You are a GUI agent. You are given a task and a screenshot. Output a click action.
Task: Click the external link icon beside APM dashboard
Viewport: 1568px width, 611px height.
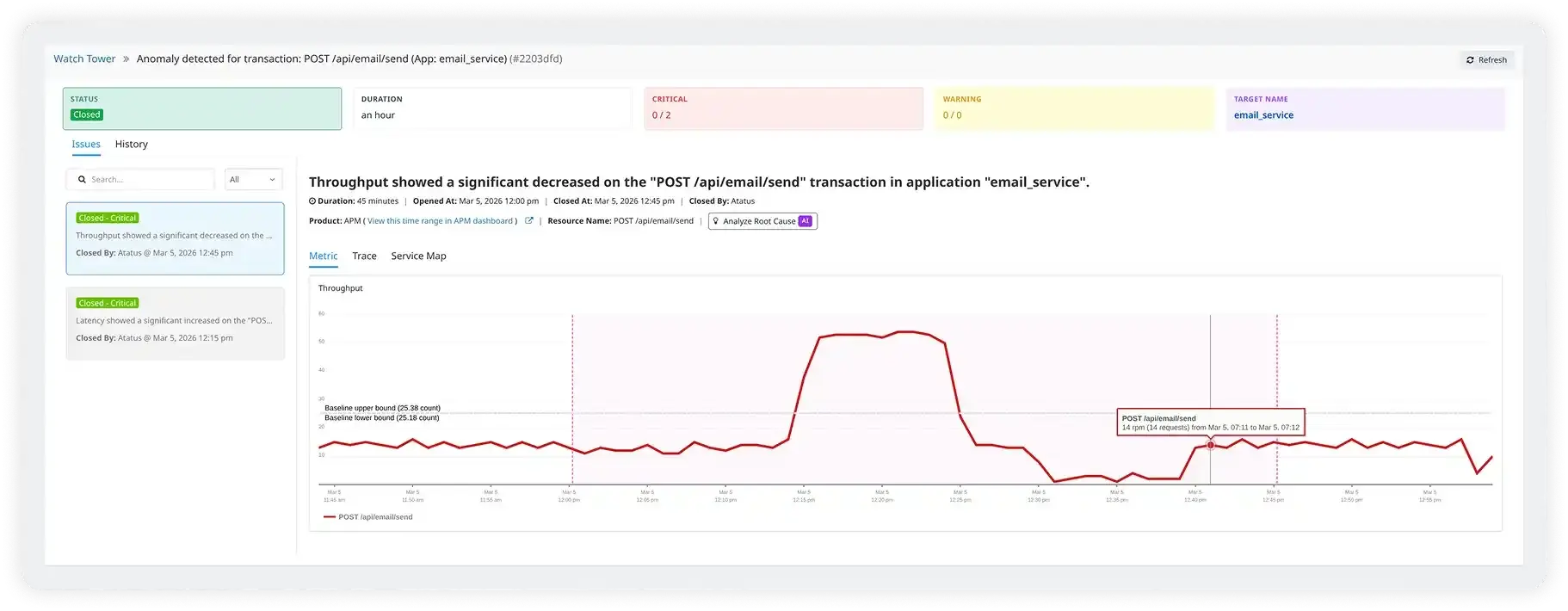529,221
